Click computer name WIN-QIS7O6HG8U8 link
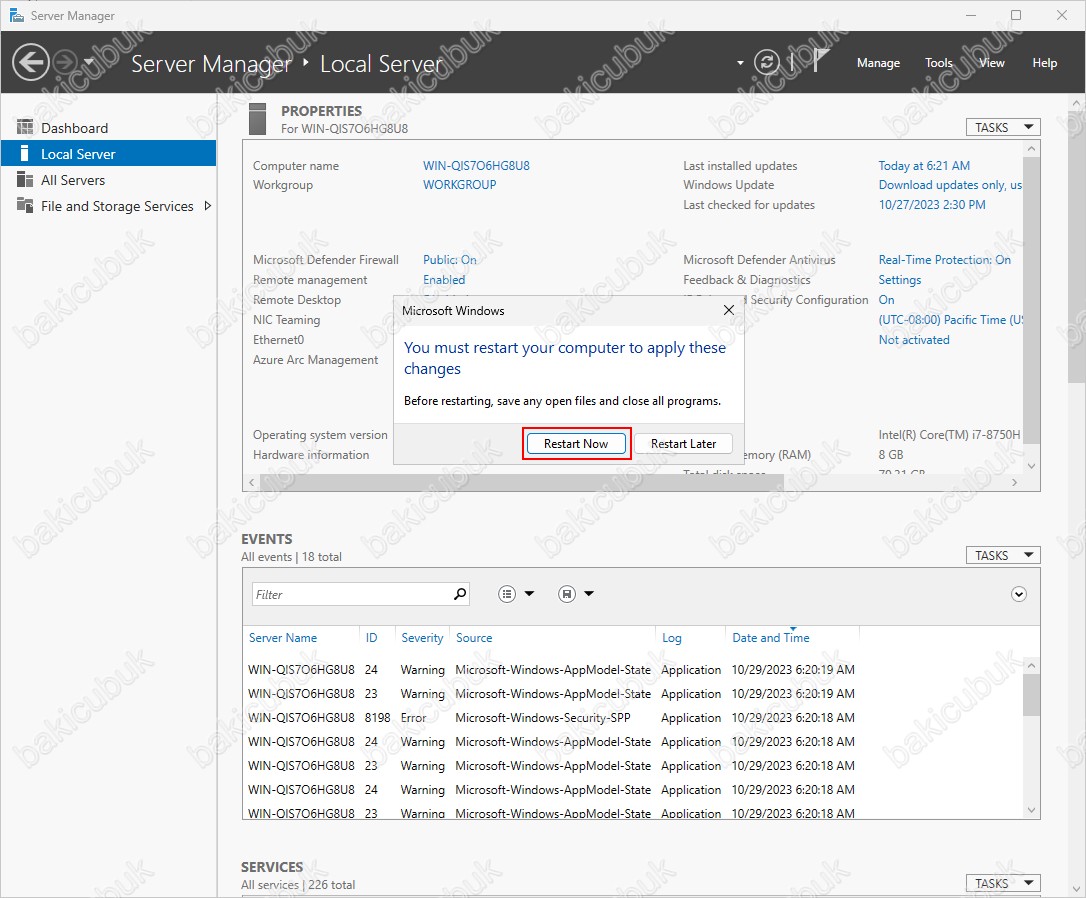The height and width of the screenshot is (898, 1086). (x=476, y=165)
